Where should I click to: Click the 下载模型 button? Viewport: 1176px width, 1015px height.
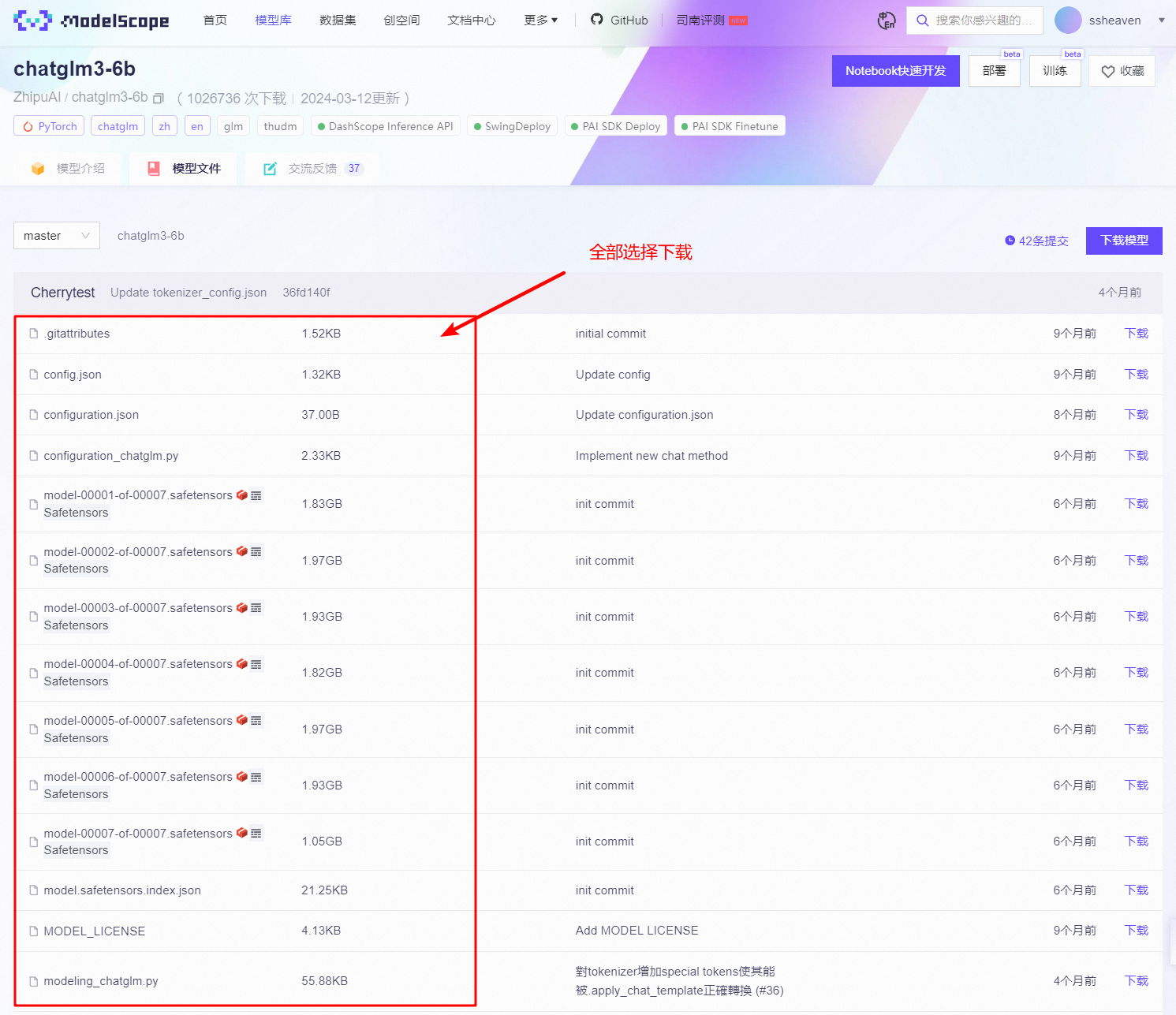tap(1124, 241)
